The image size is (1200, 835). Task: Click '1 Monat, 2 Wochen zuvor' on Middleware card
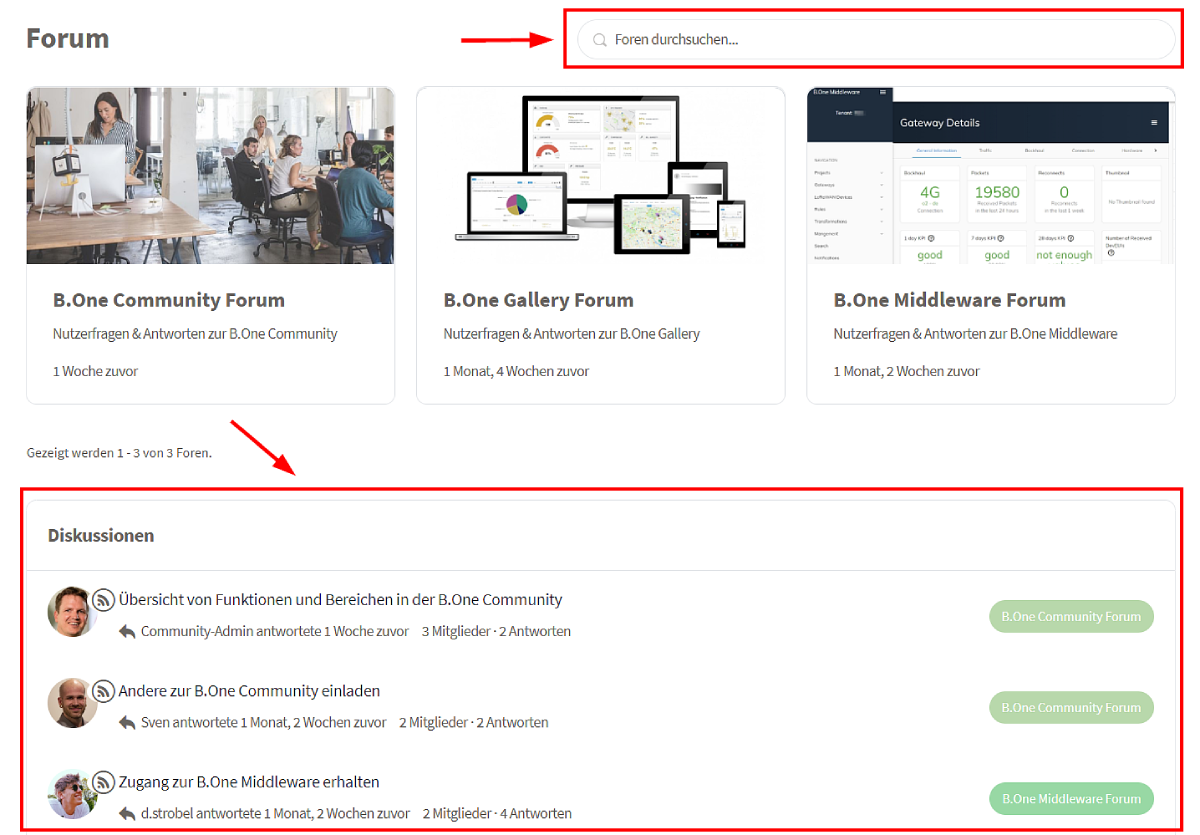click(x=906, y=371)
